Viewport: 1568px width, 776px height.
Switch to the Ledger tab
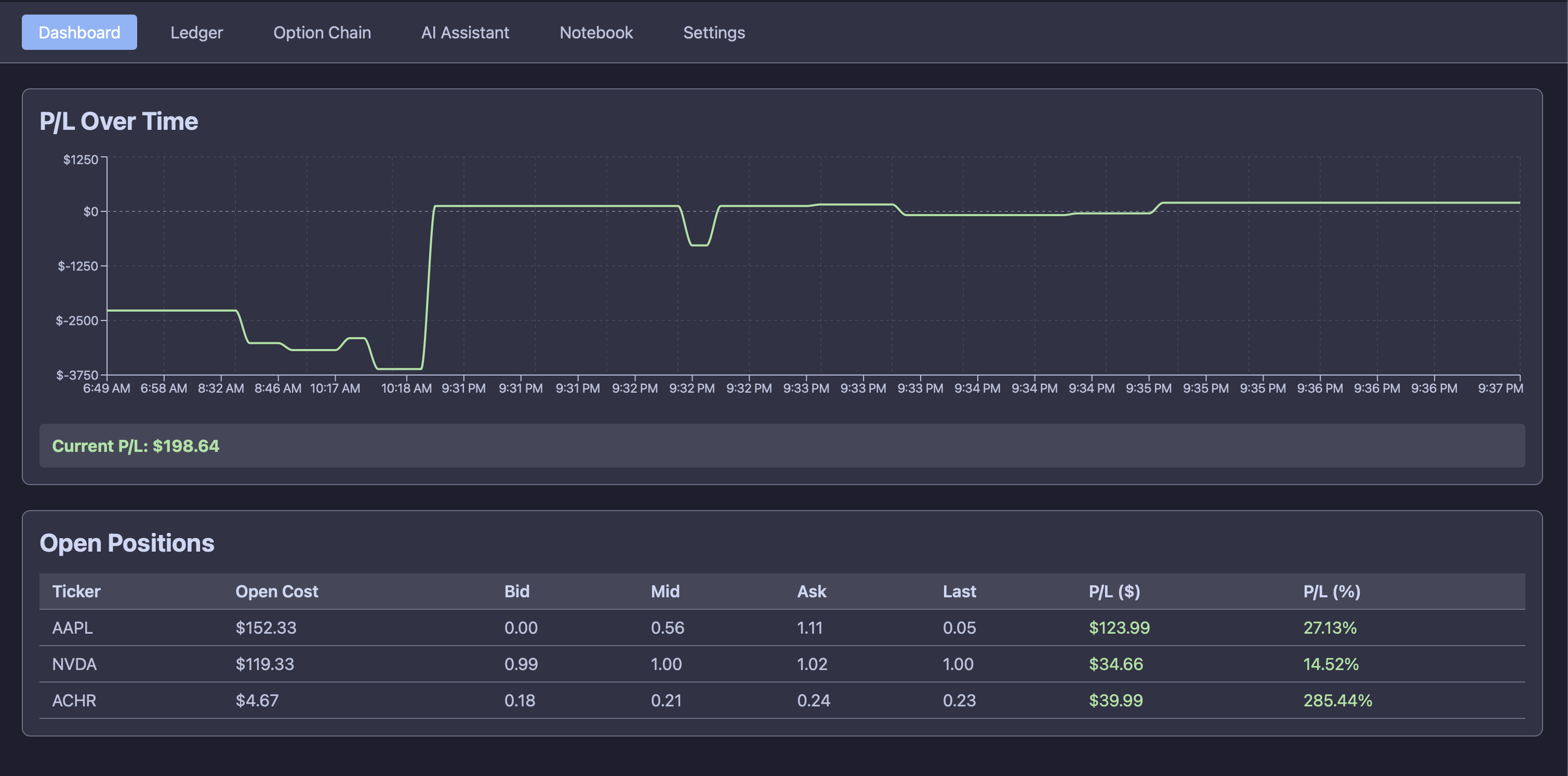[196, 32]
